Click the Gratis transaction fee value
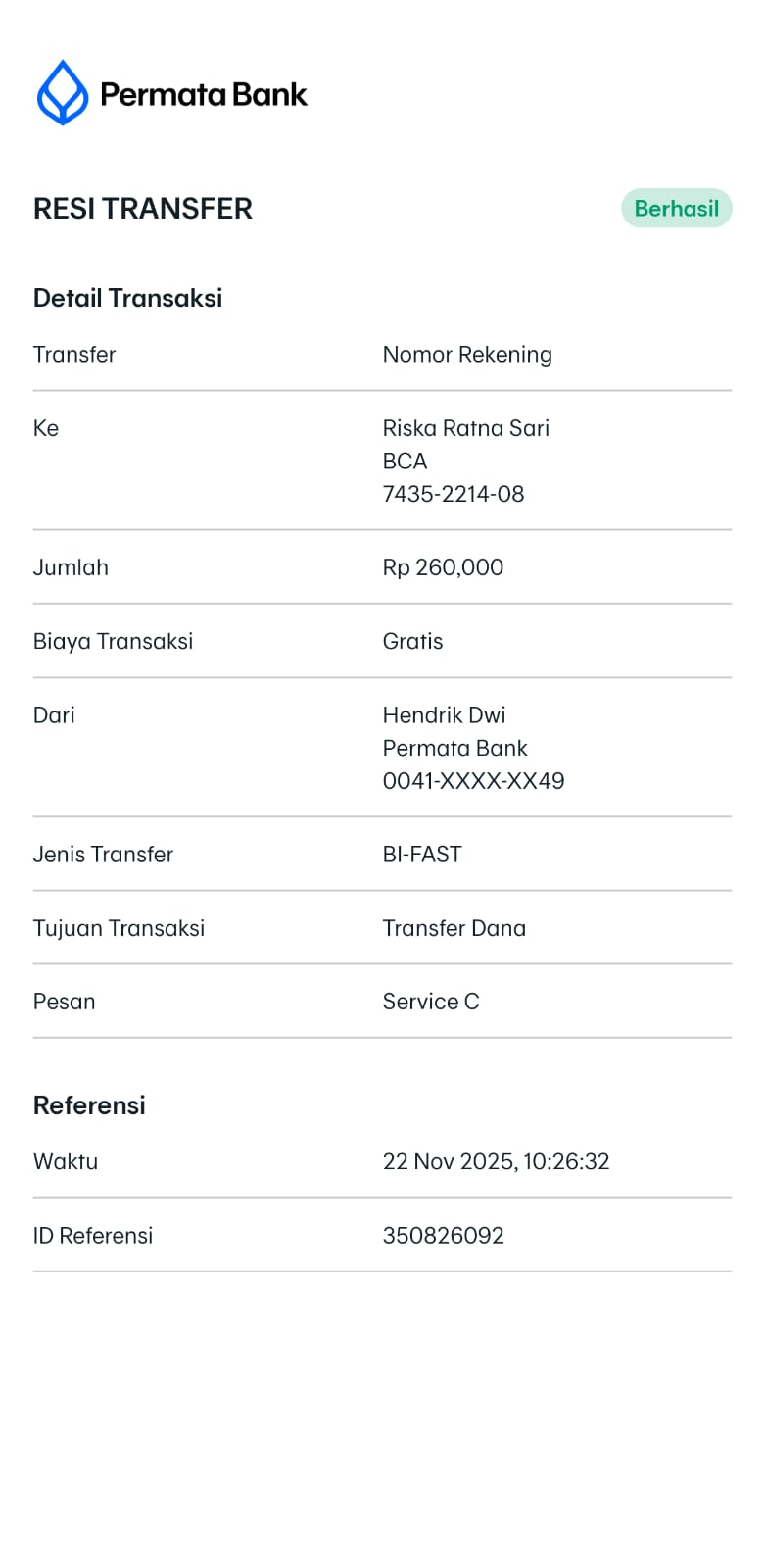The image size is (765, 1568). click(x=412, y=641)
